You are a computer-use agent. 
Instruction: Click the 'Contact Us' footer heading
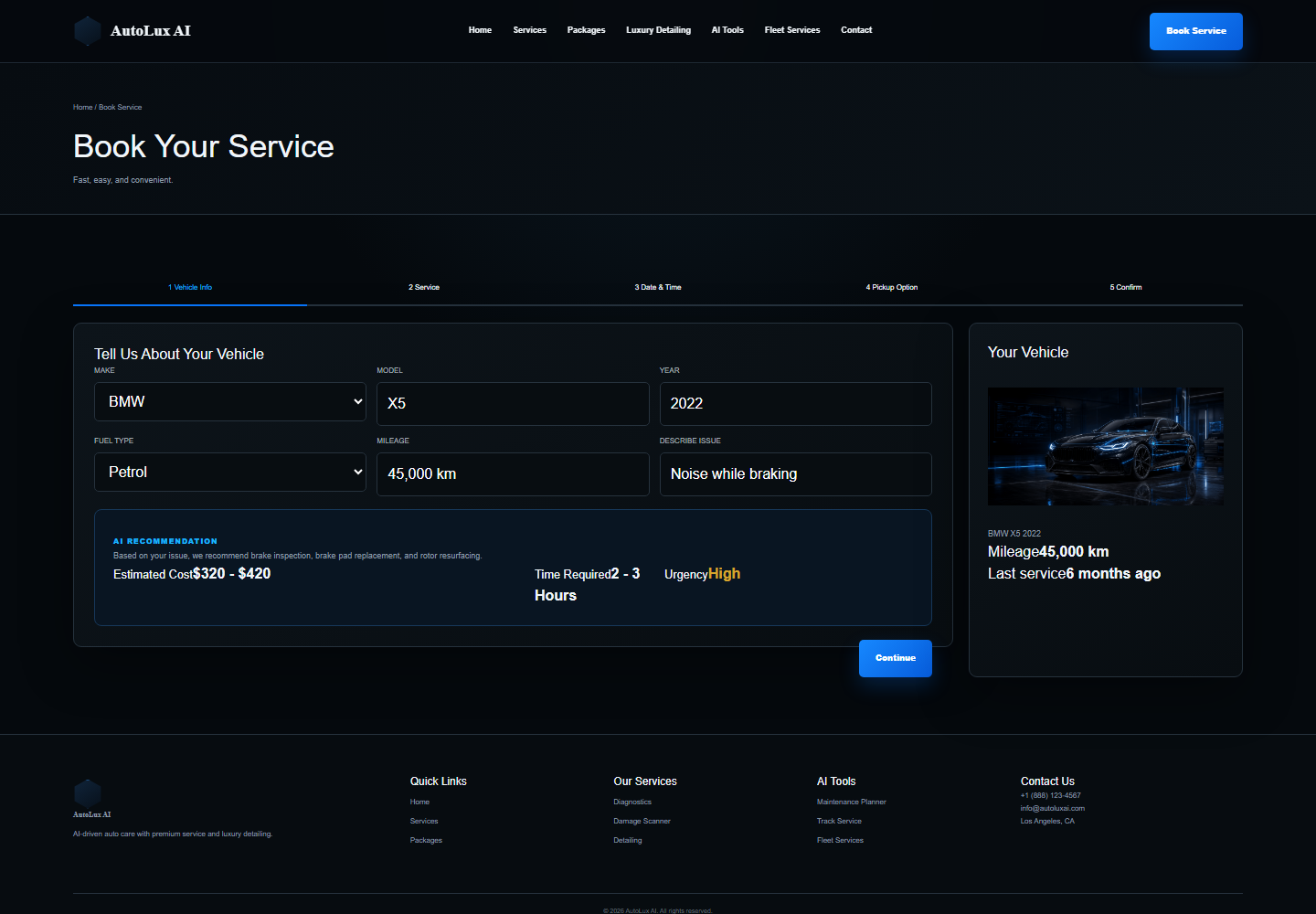pyautogui.click(x=1047, y=781)
